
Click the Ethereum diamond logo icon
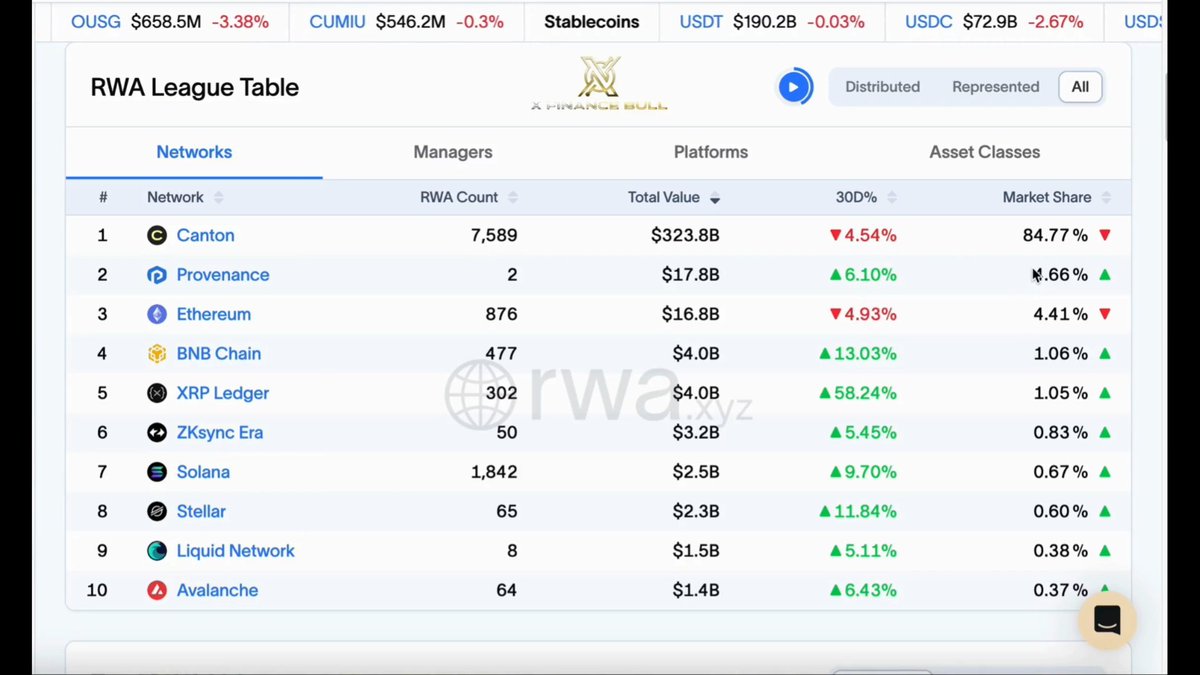pyautogui.click(x=157, y=314)
